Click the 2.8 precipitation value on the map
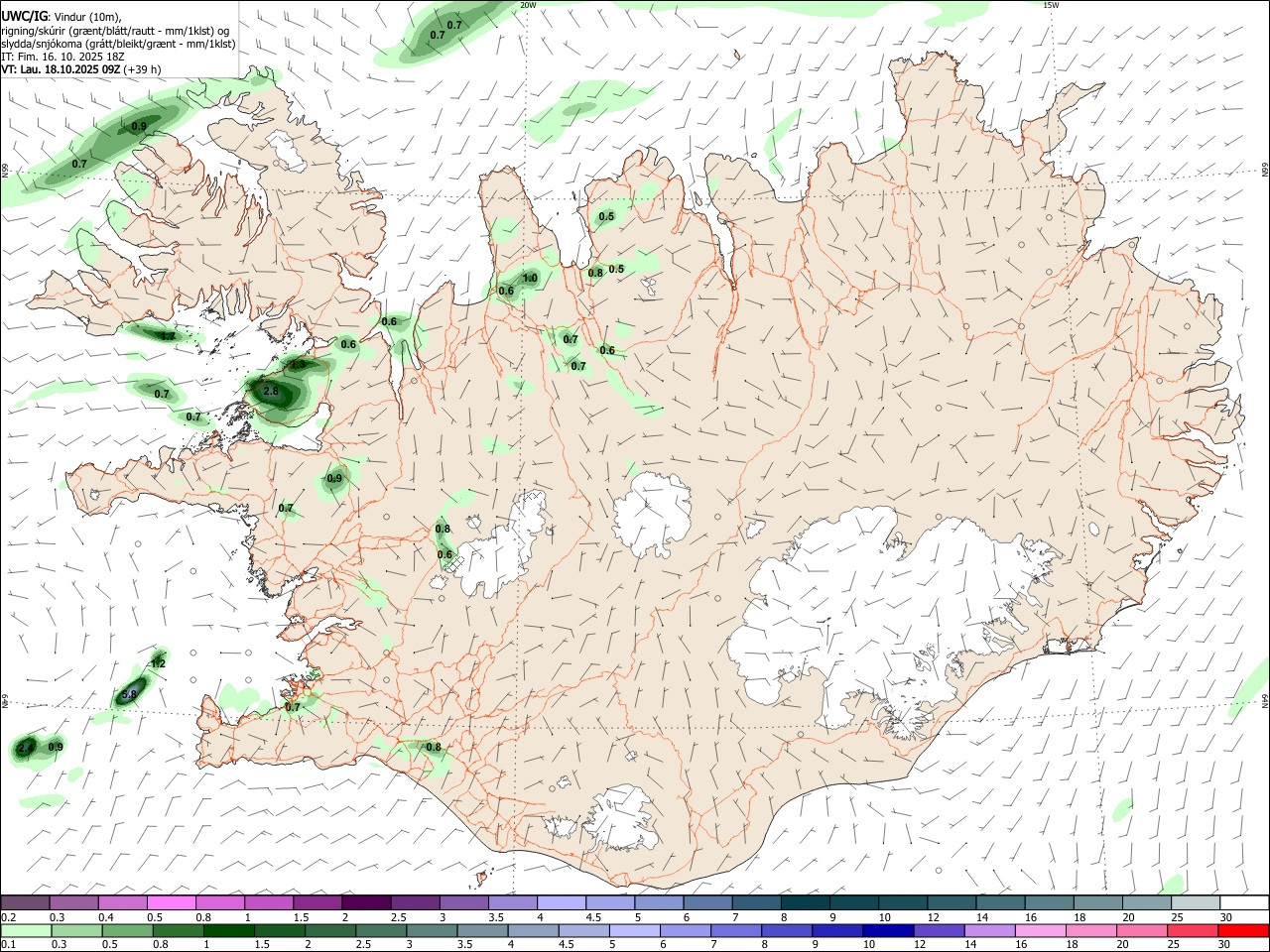 coord(271,392)
